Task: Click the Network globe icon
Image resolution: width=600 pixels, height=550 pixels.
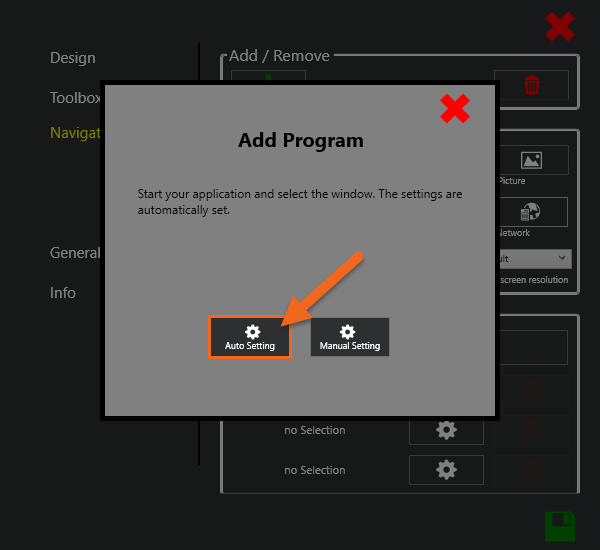Action: (x=532, y=212)
